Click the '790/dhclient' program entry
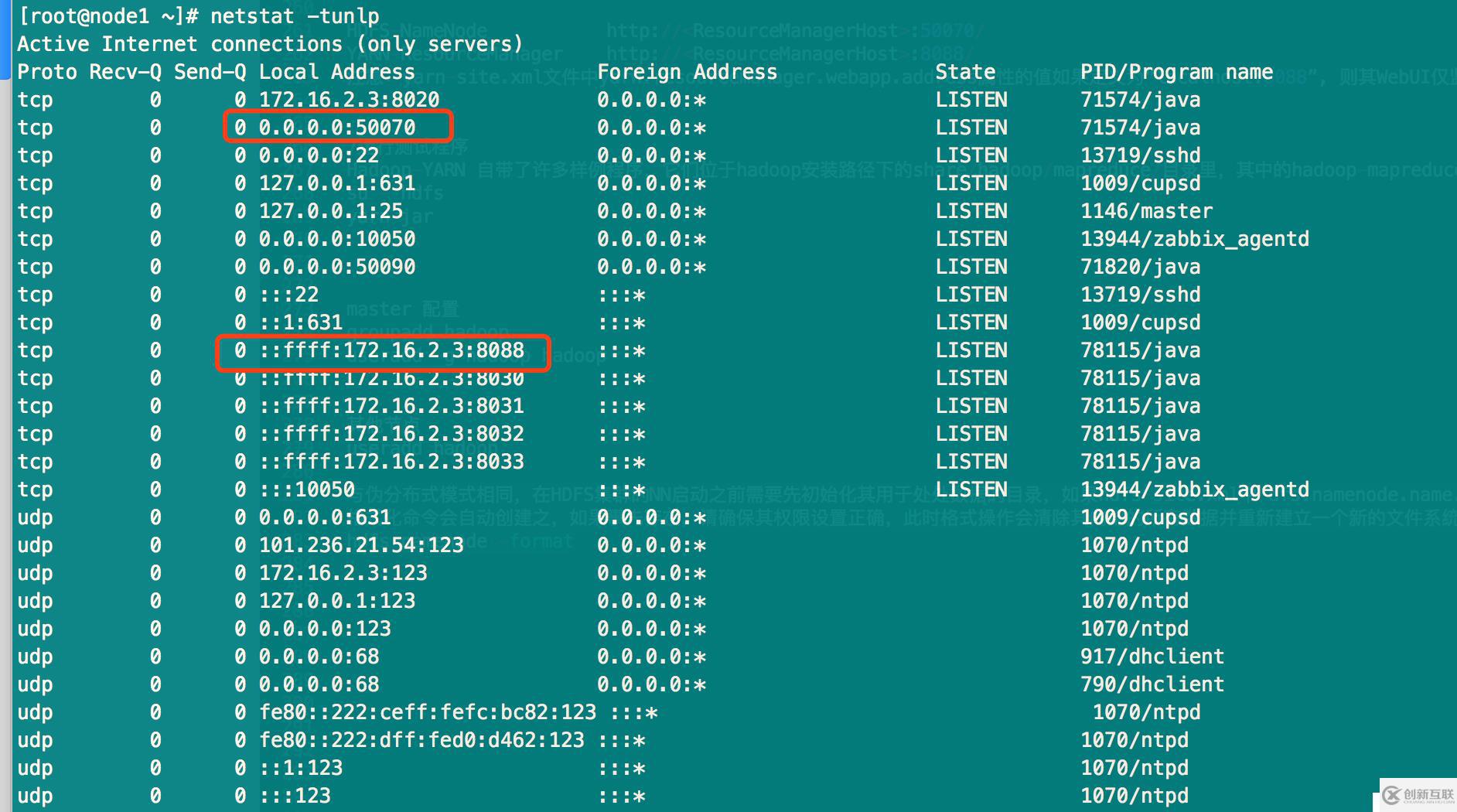The height and width of the screenshot is (812, 1457). [x=1152, y=684]
